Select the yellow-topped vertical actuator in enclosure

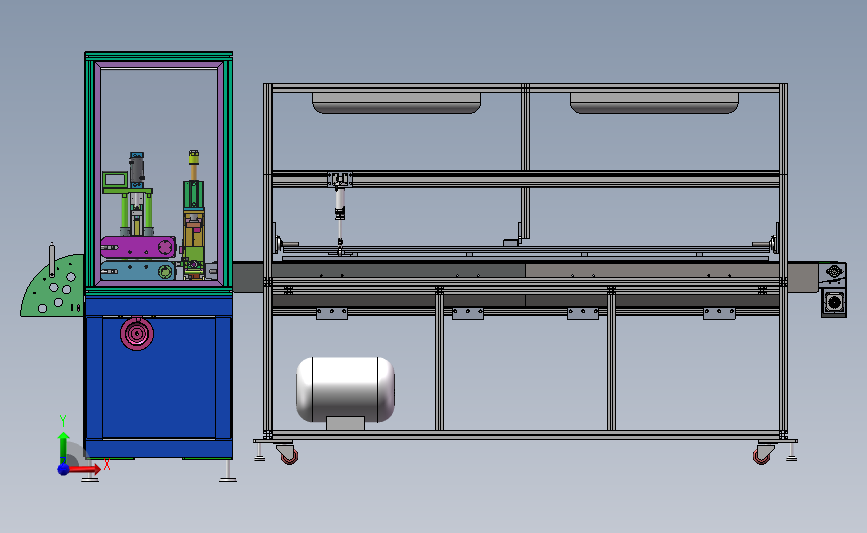(194, 166)
